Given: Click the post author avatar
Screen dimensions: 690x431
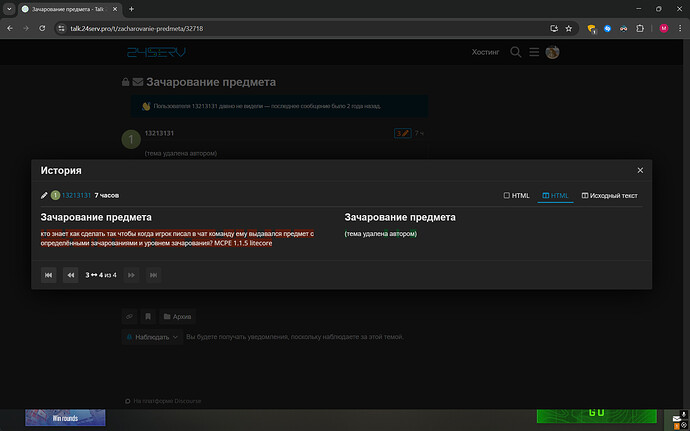Looking at the screenshot, I should 131,139.
